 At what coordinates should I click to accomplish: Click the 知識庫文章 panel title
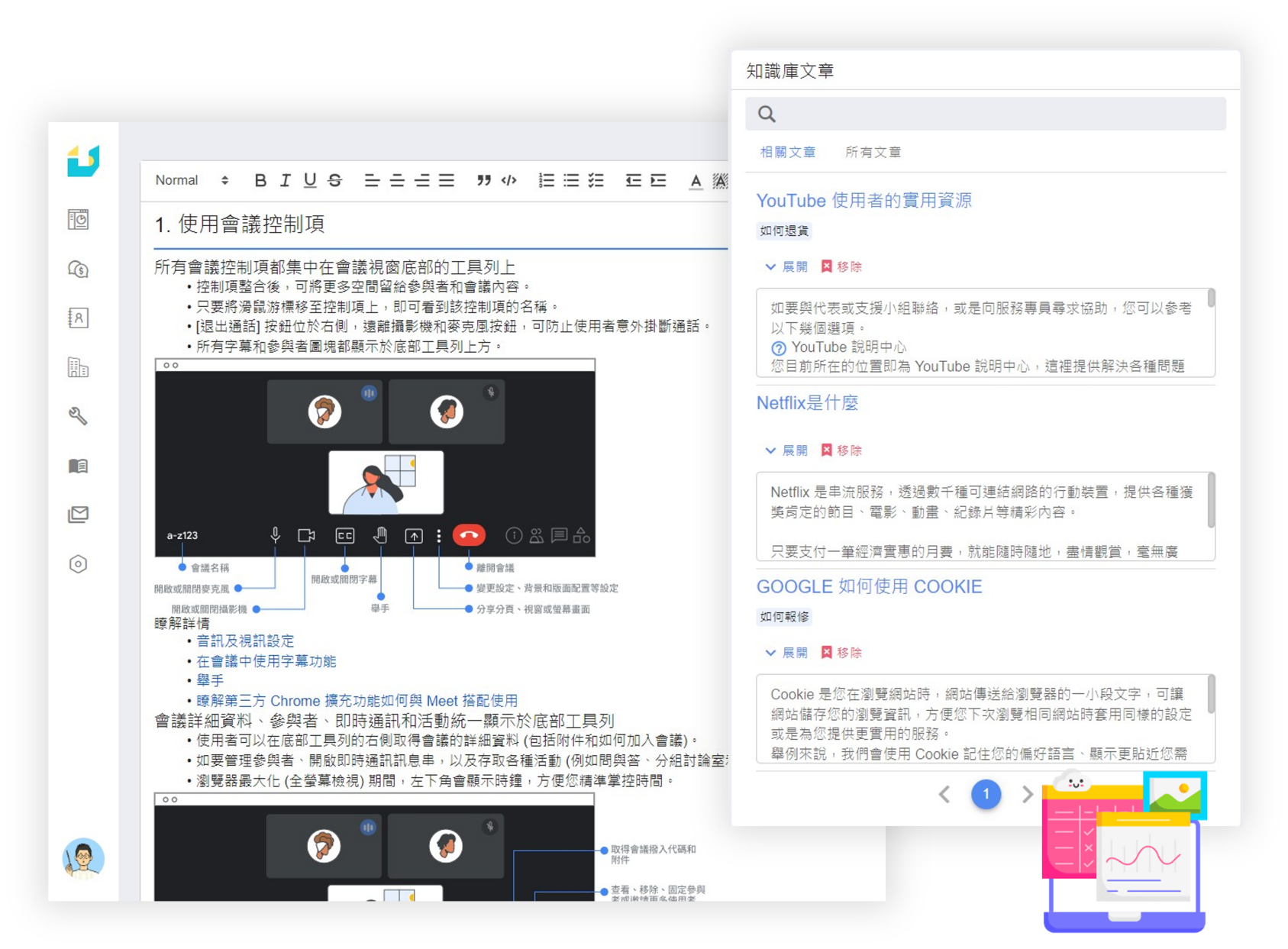click(790, 71)
